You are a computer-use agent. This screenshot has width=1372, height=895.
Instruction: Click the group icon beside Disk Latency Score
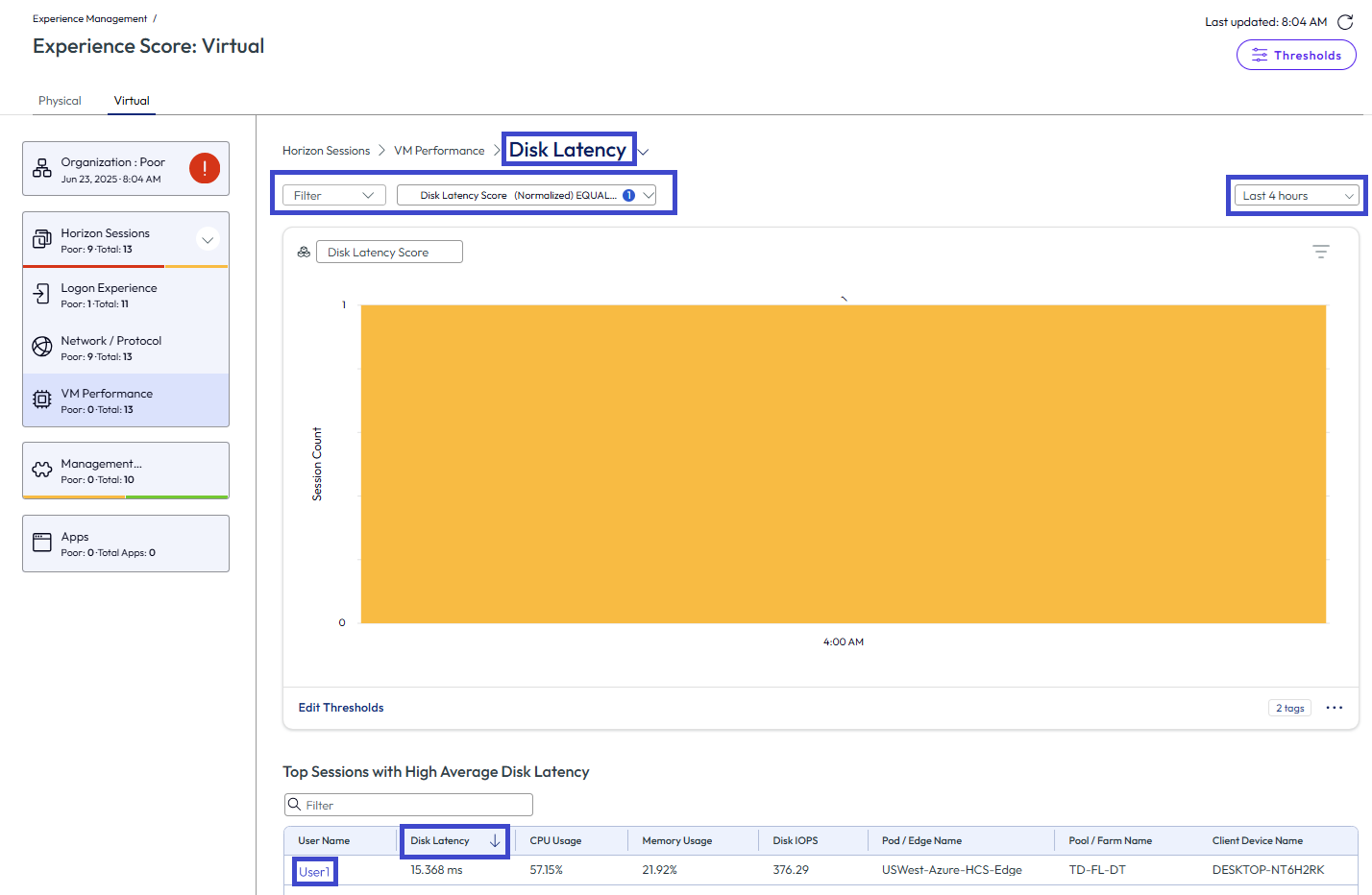(304, 252)
